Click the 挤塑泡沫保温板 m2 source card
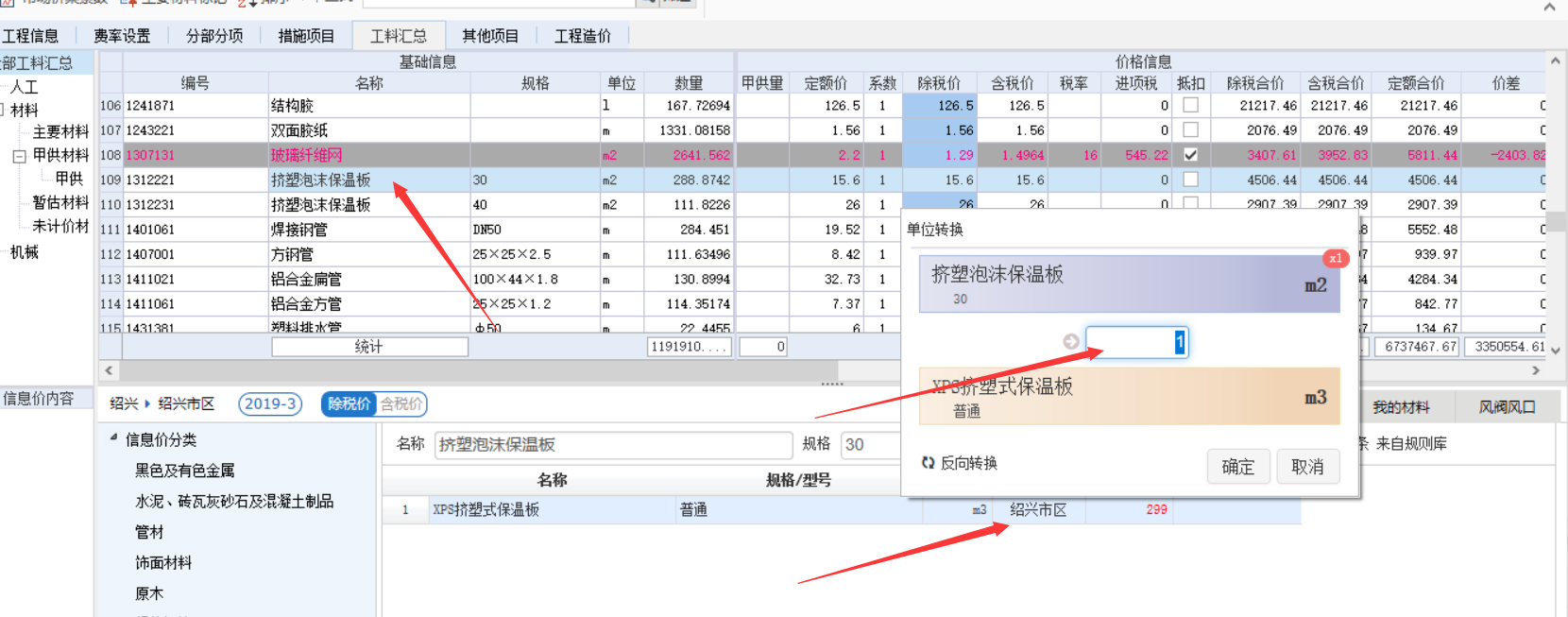Viewport: 1568px width, 617px height. tap(1130, 283)
